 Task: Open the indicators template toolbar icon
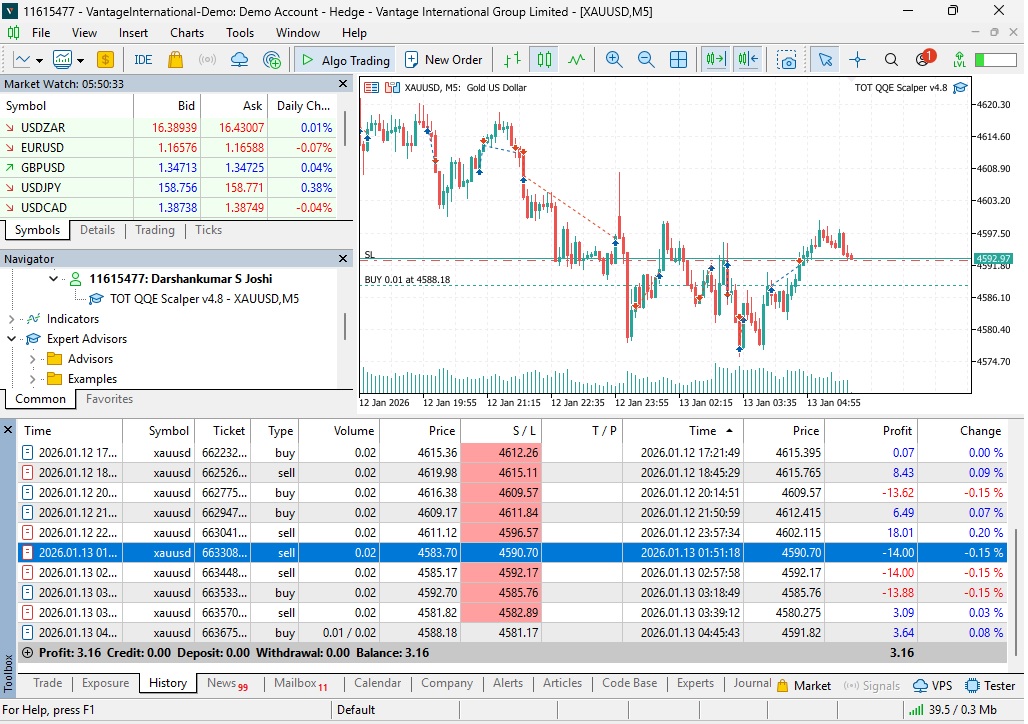tap(62, 60)
